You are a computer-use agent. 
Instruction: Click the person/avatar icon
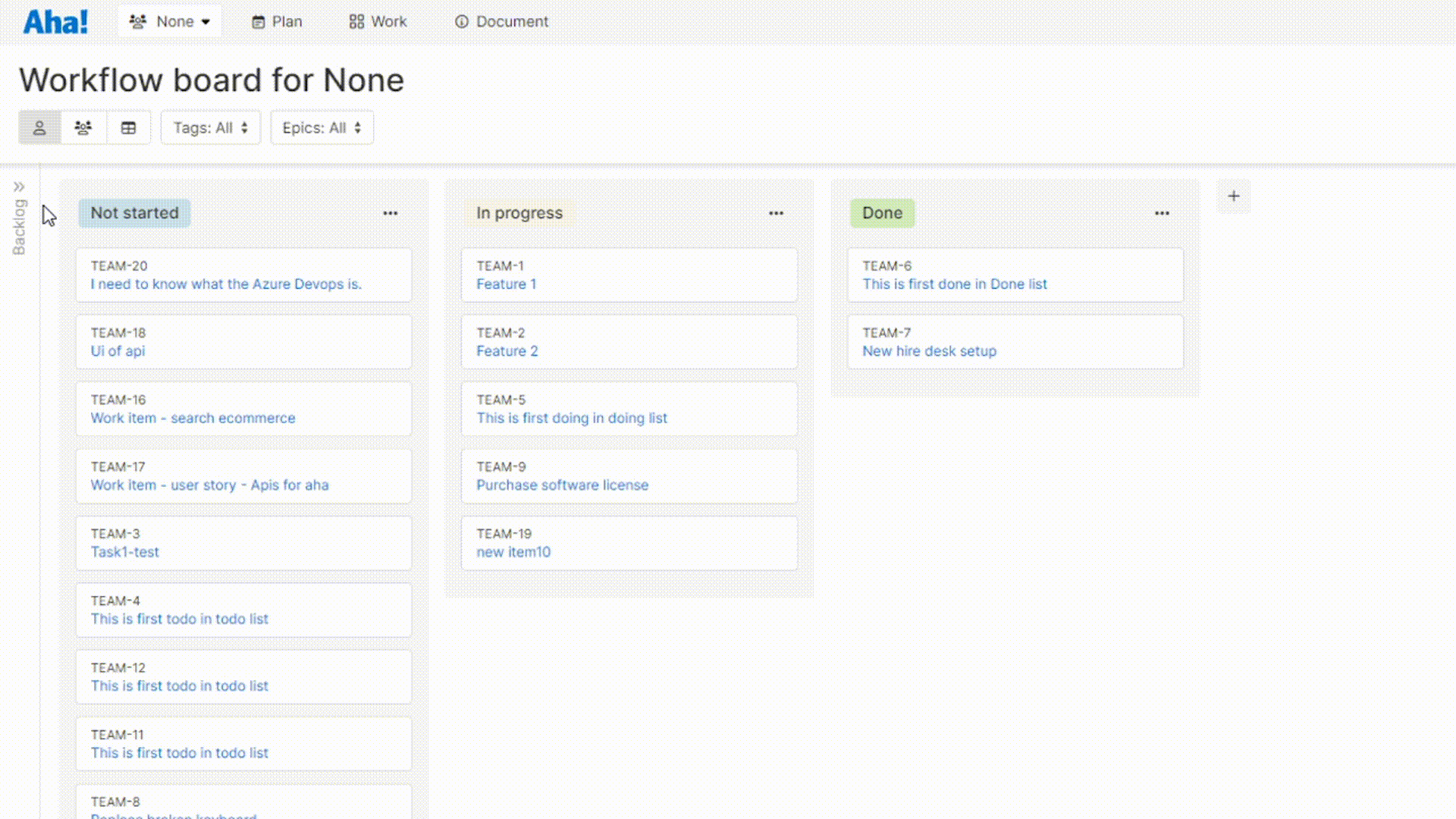[x=39, y=128]
